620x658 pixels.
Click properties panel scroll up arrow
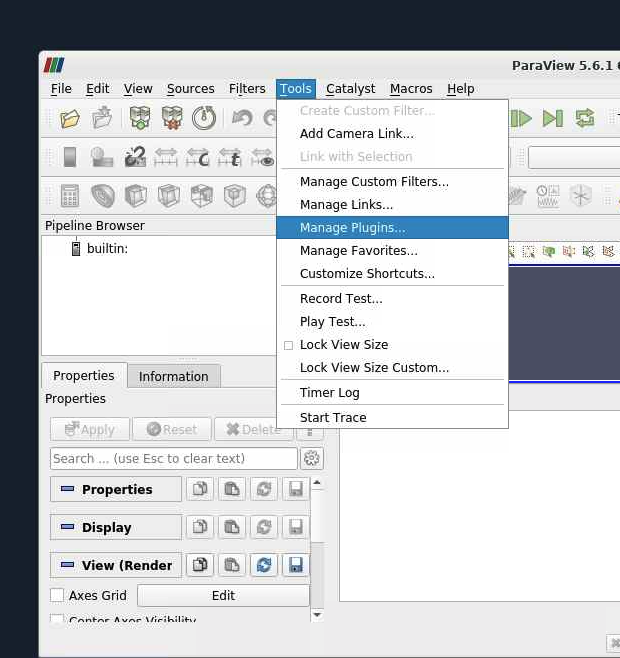coord(317,483)
